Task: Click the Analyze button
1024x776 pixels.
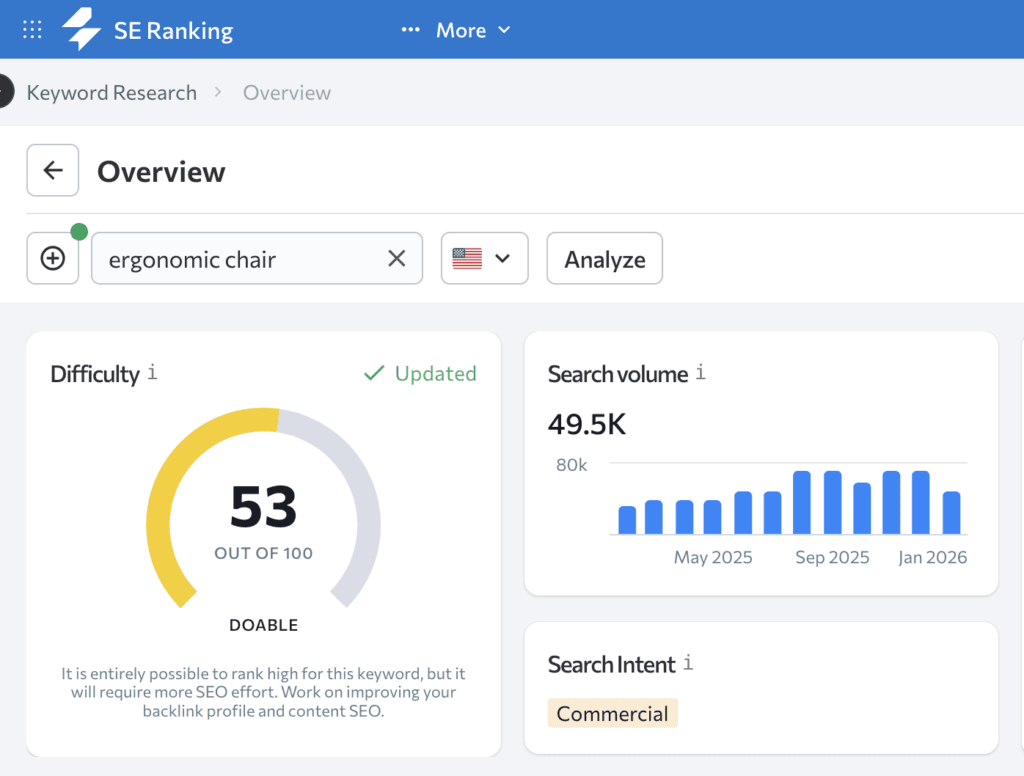Action: tap(604, 258)
